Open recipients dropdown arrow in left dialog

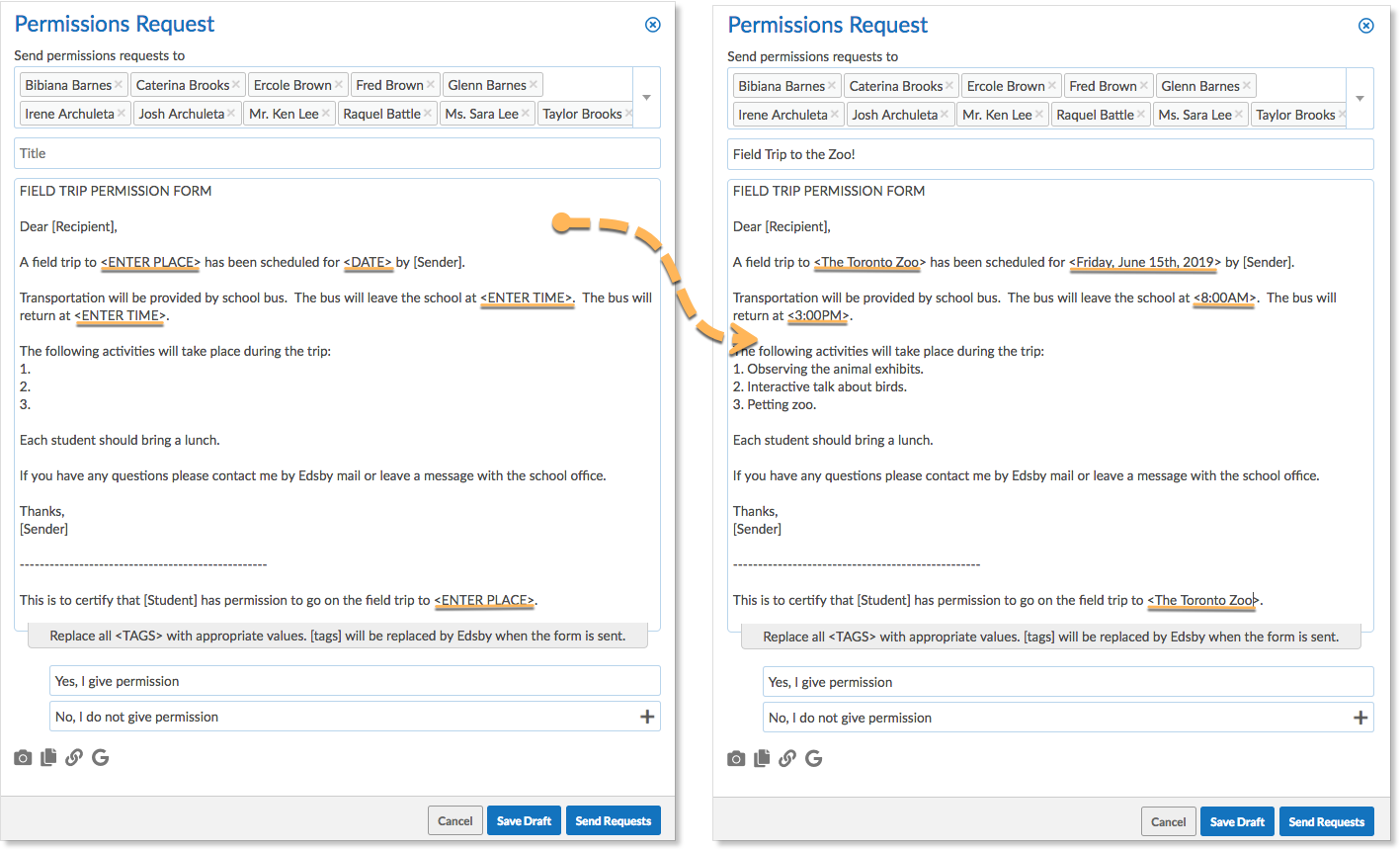point(646,98)
